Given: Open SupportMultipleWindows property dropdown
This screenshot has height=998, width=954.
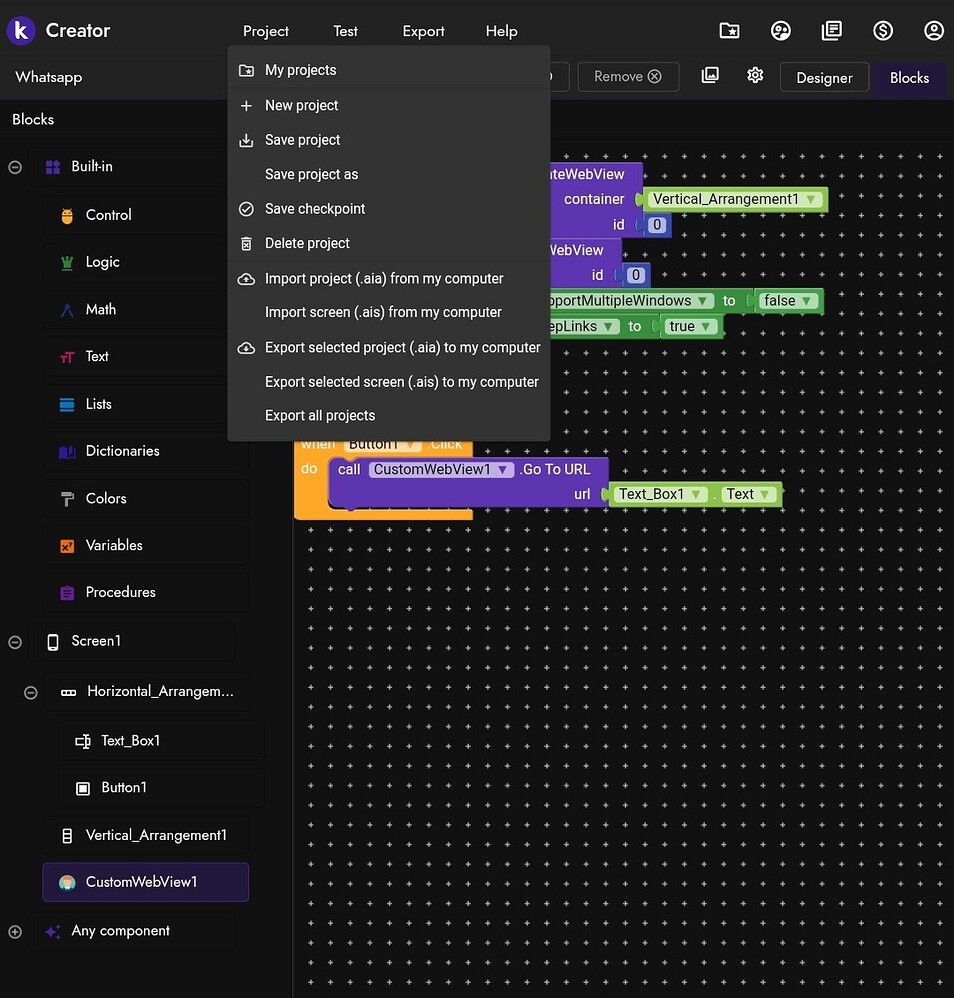Looking at the screenshot, I should coord(703,300).
